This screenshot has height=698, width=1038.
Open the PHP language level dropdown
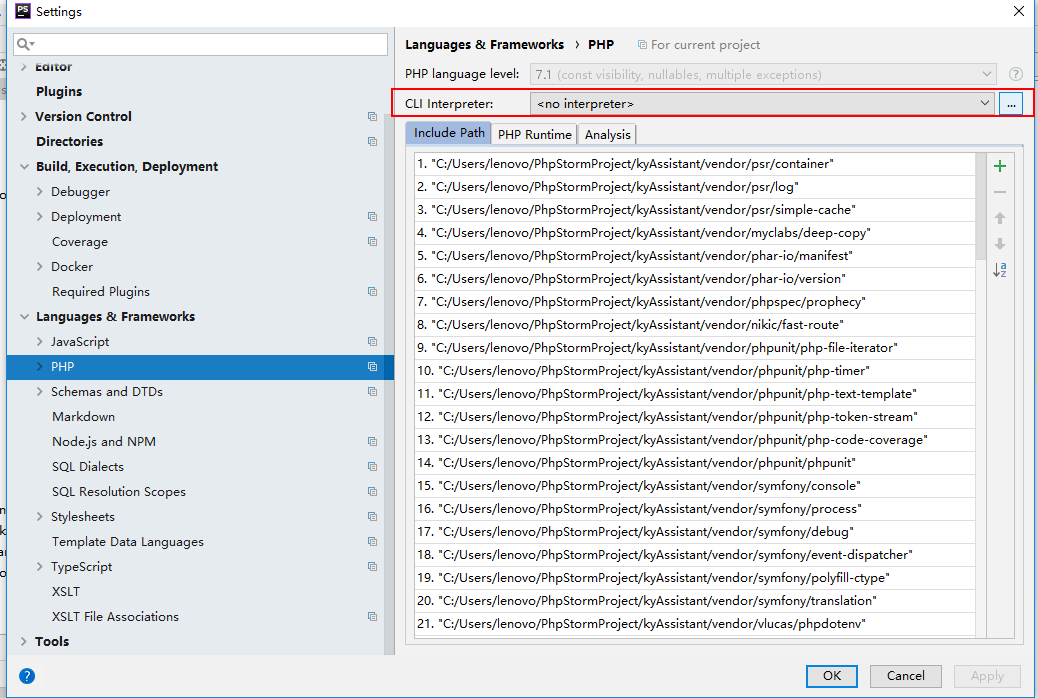click(x=762, y=74)
